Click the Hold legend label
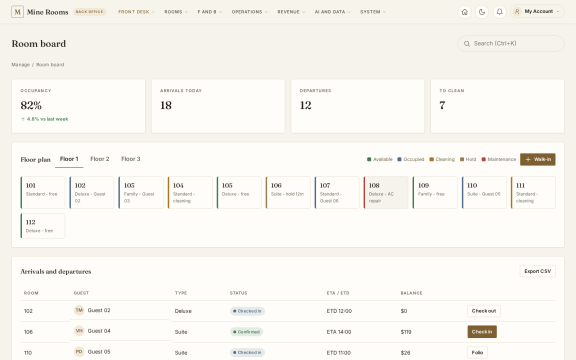 coord(471,159)
